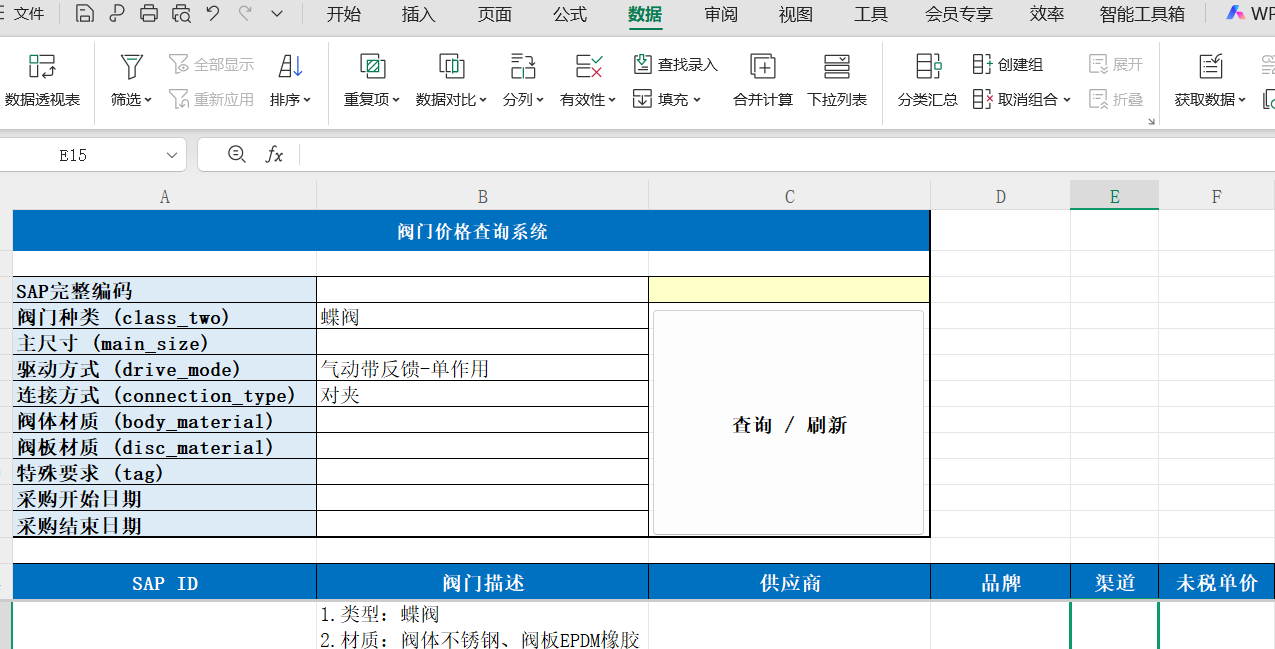Click the 全部显示 button
The height and width of the screenshot is (649, 1275).
(212, 65)
